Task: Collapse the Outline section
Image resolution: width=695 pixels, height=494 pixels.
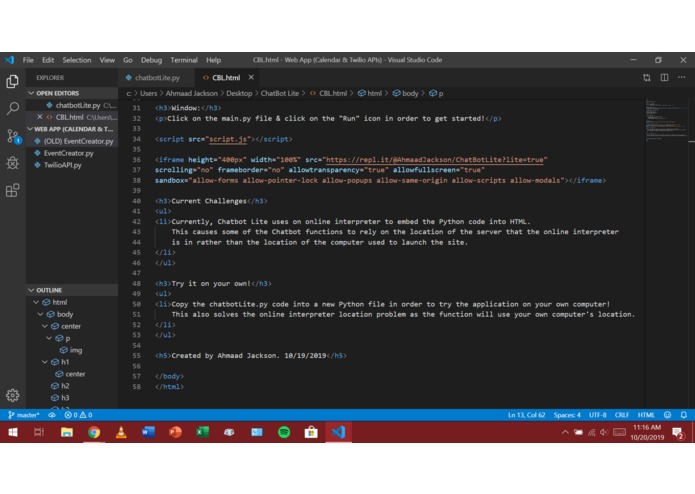Action: (x=31, y=290)
